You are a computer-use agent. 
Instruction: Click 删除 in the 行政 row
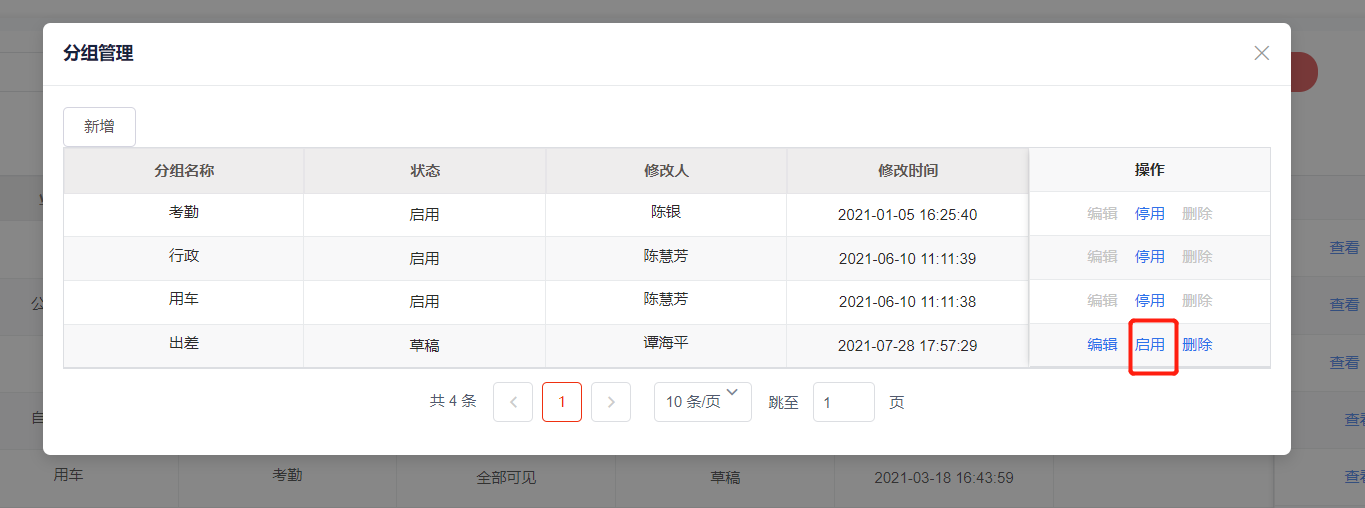[x=1197, y=257]
